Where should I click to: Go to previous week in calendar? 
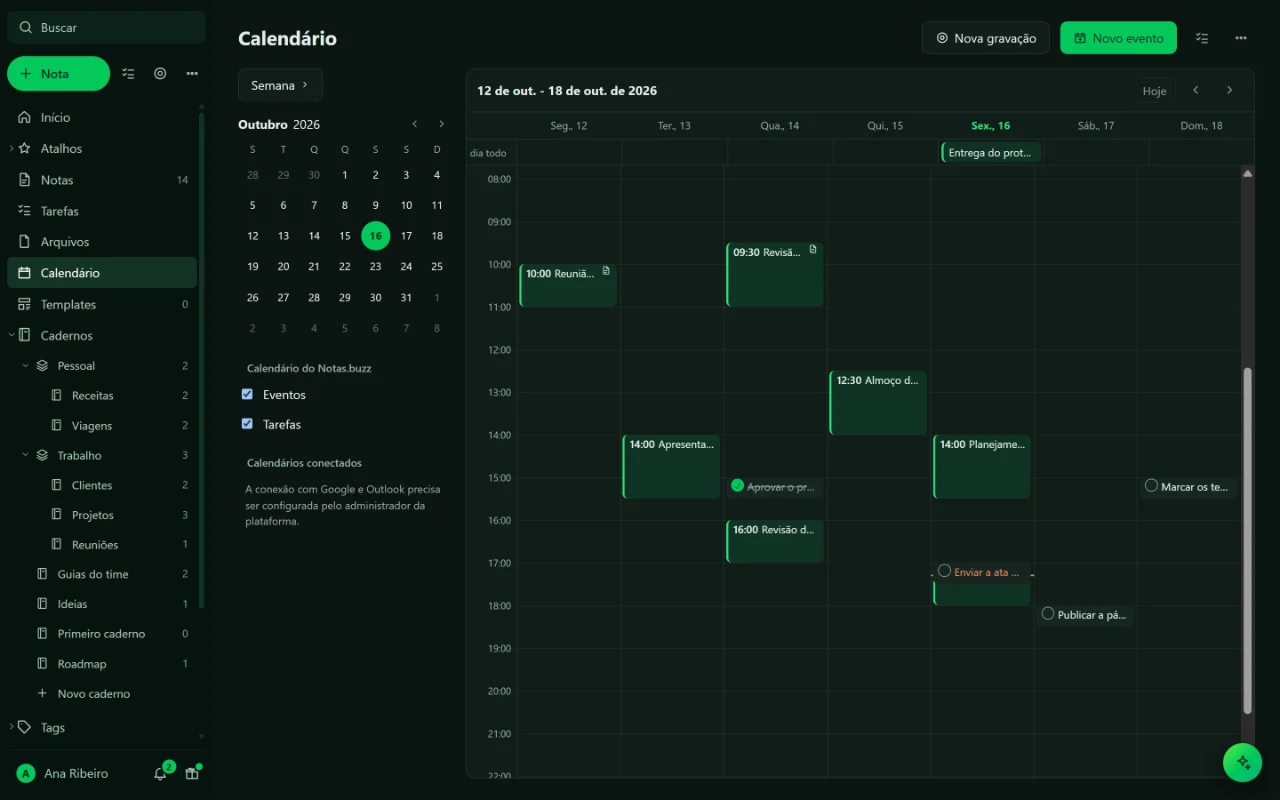[x=1196, y=90]
